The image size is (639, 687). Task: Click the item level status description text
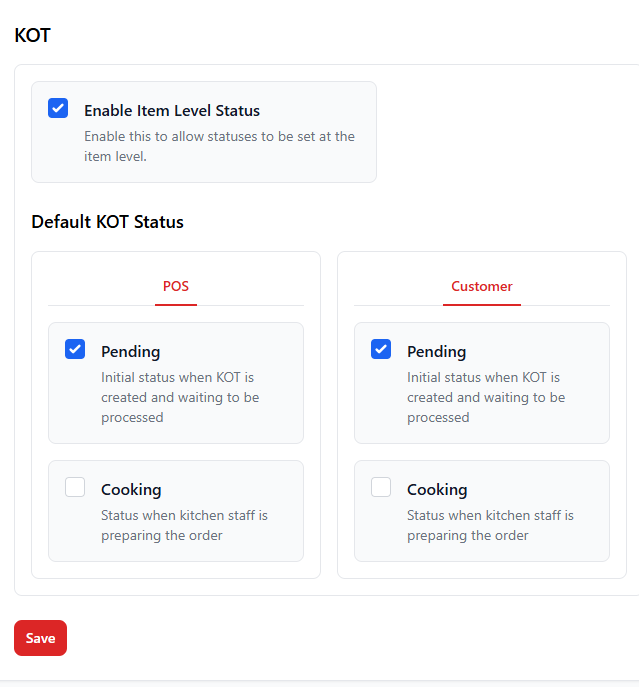(x=219, y=146)
